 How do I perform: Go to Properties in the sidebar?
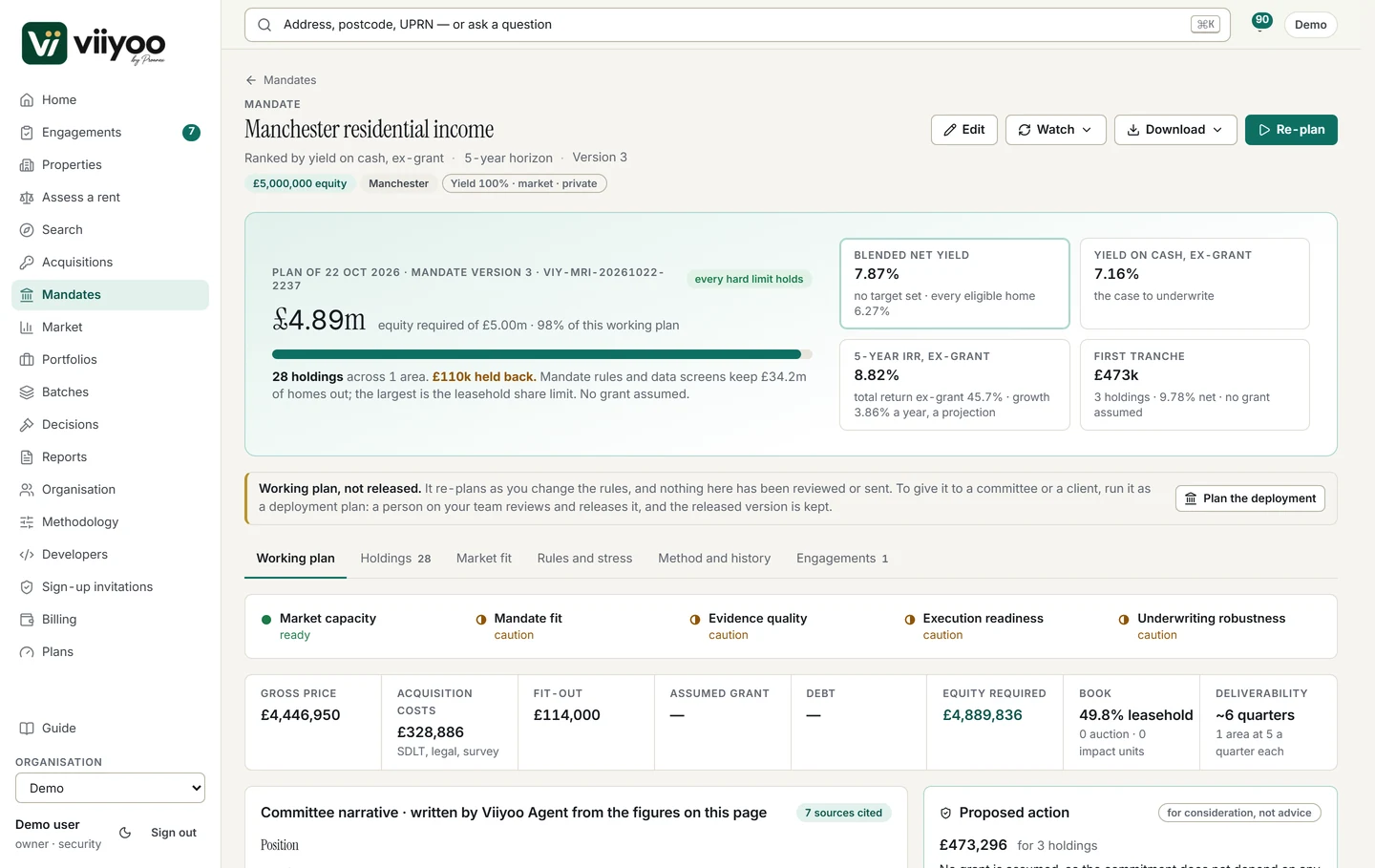pos(110,165)
